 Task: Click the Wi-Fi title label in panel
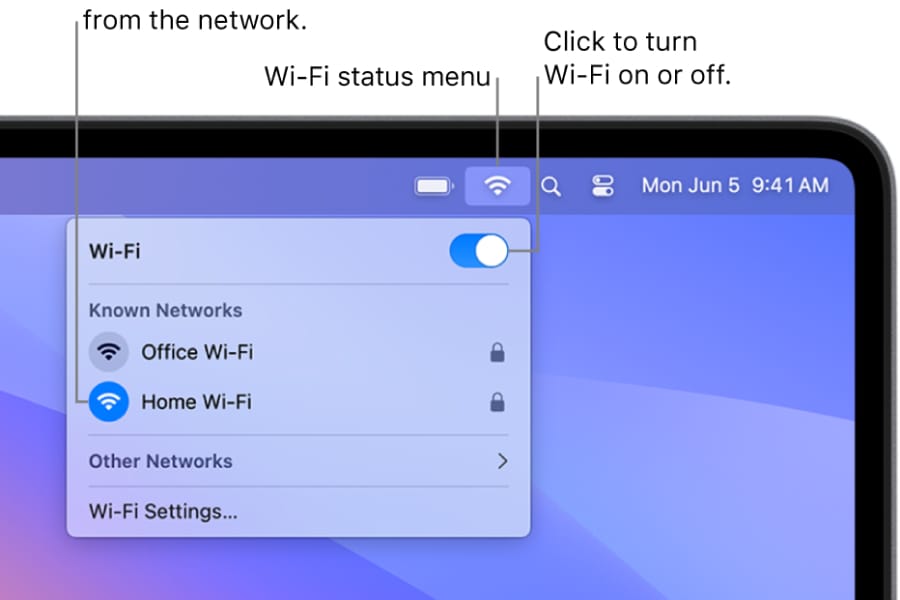[x=114, y=251]
